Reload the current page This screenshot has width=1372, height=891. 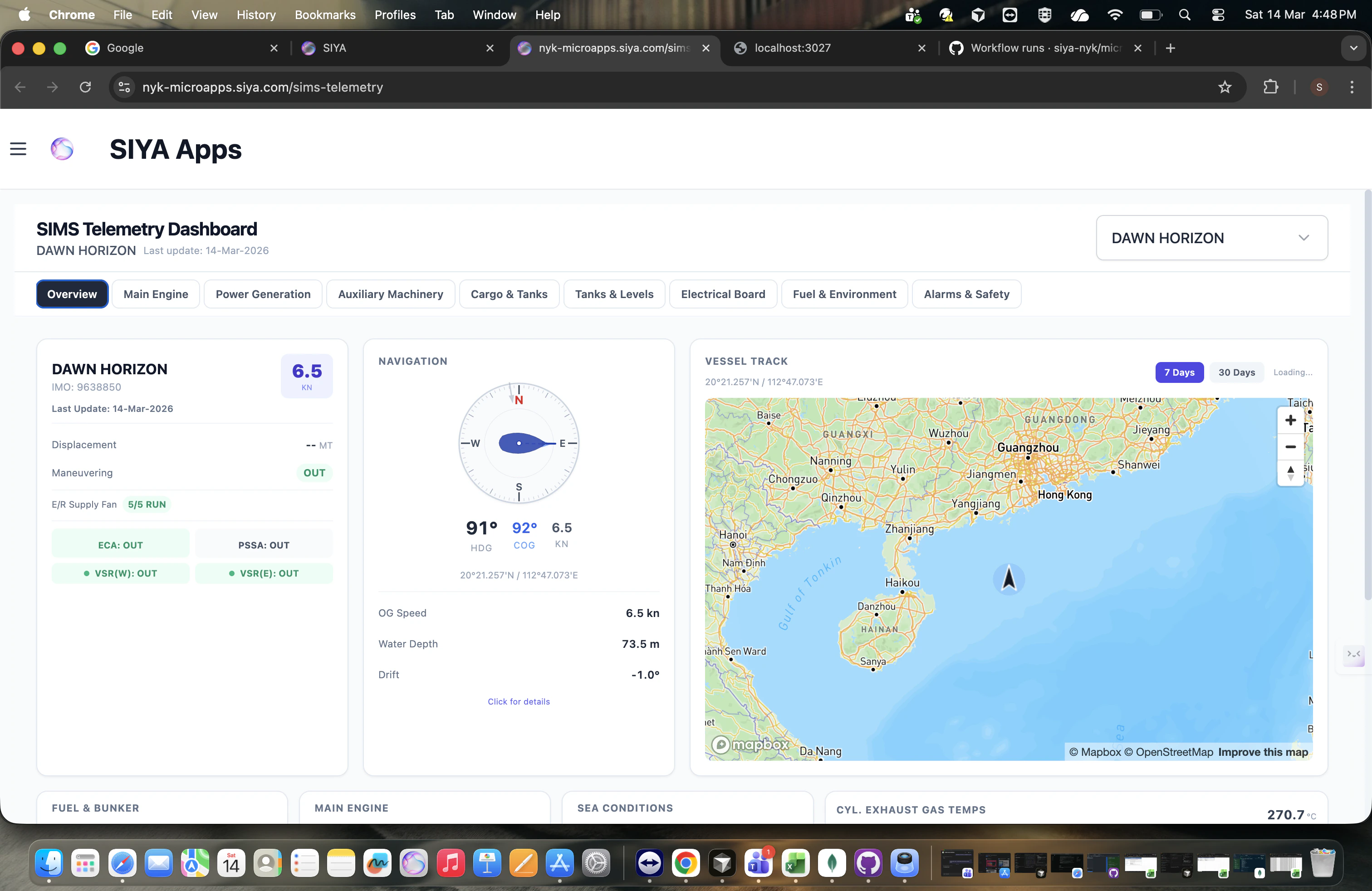tap(85, 87)
